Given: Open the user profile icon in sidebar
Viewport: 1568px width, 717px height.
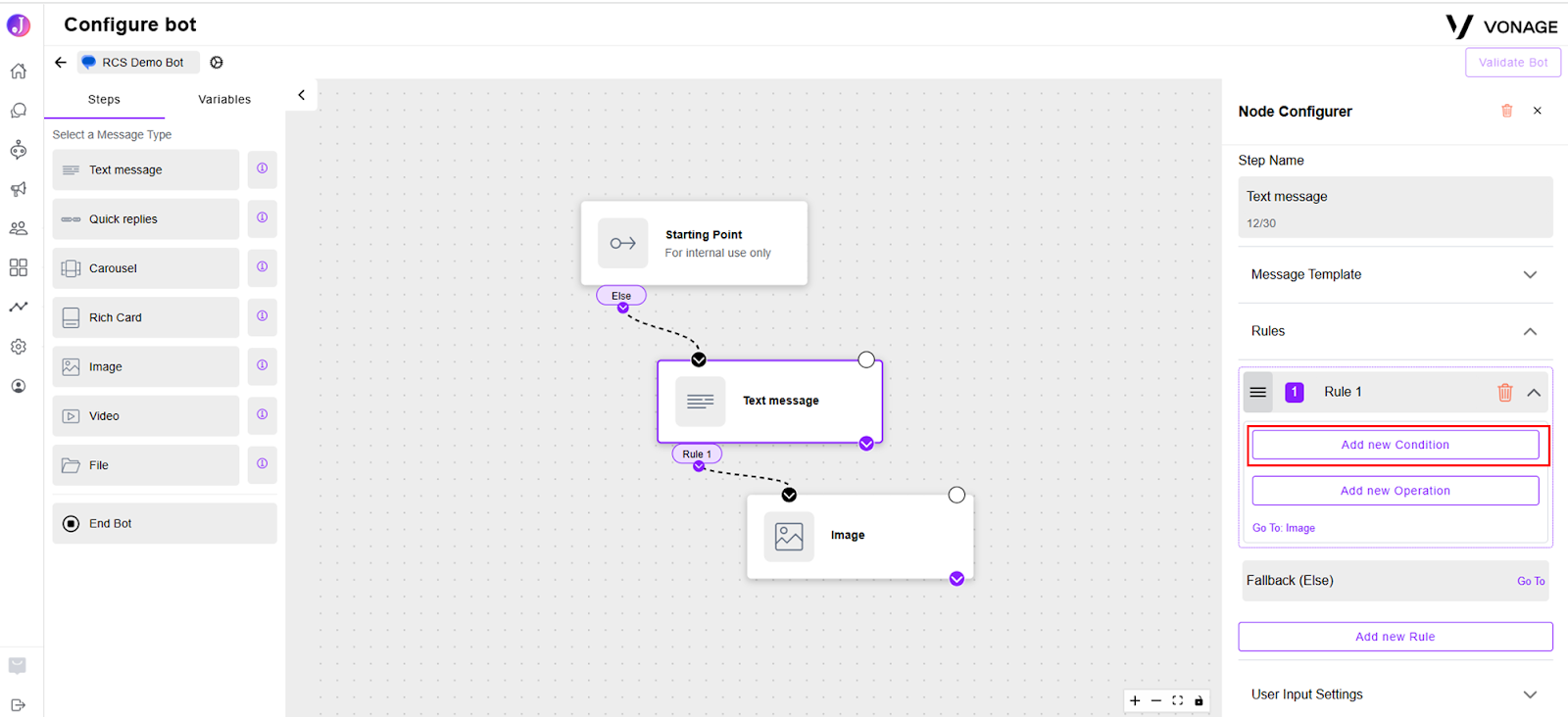Looking at the screenshot, I should 19,386.
